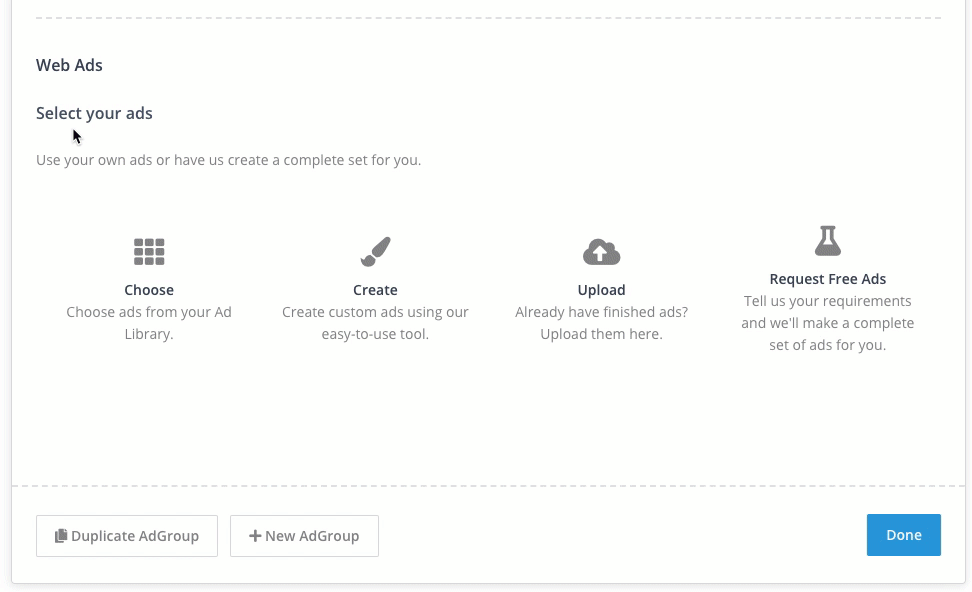Click the Choose grid icon

coord(149,252)
